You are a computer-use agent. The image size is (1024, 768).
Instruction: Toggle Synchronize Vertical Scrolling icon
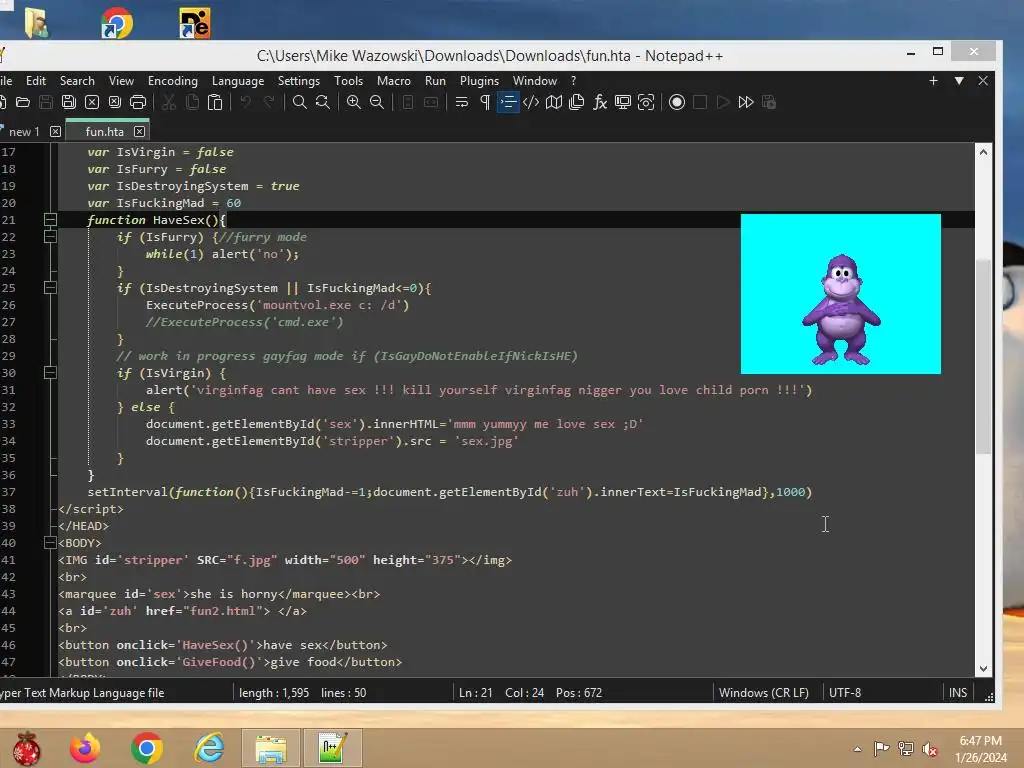408,102
